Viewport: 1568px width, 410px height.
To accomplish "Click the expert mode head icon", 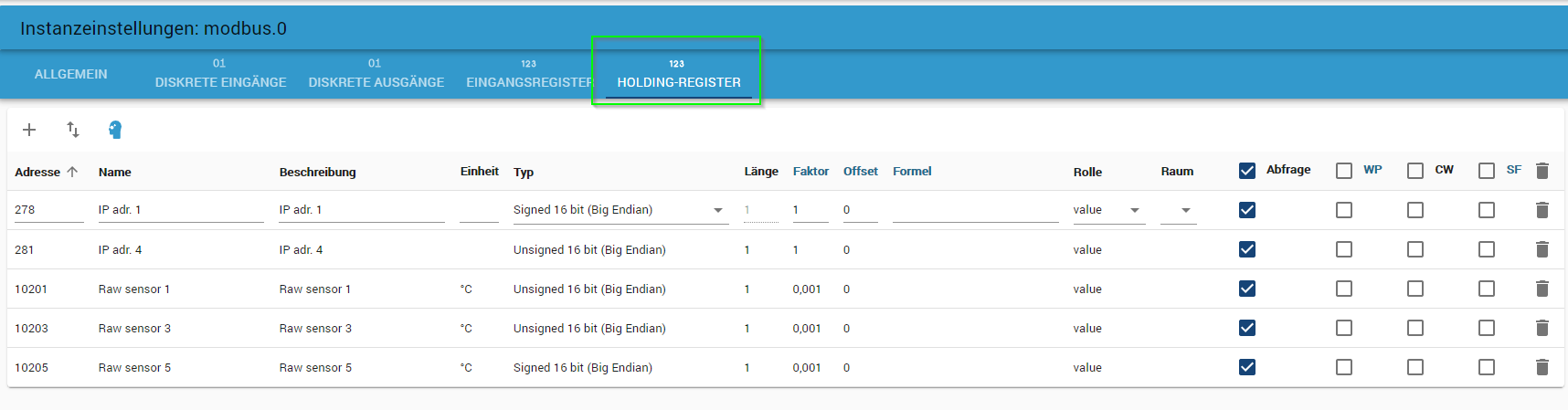I will tap(115, 130).
